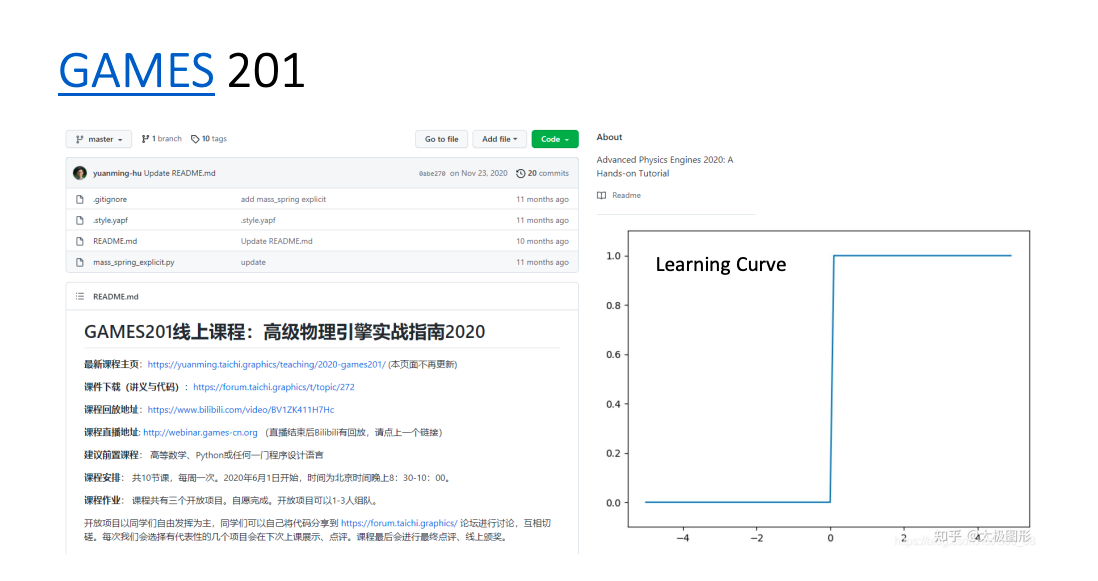Image resolution: width=1098 pixels, height=581 pixels.
Task: Click the '10 months ago' timestamp
Action: tap(542, 242)
